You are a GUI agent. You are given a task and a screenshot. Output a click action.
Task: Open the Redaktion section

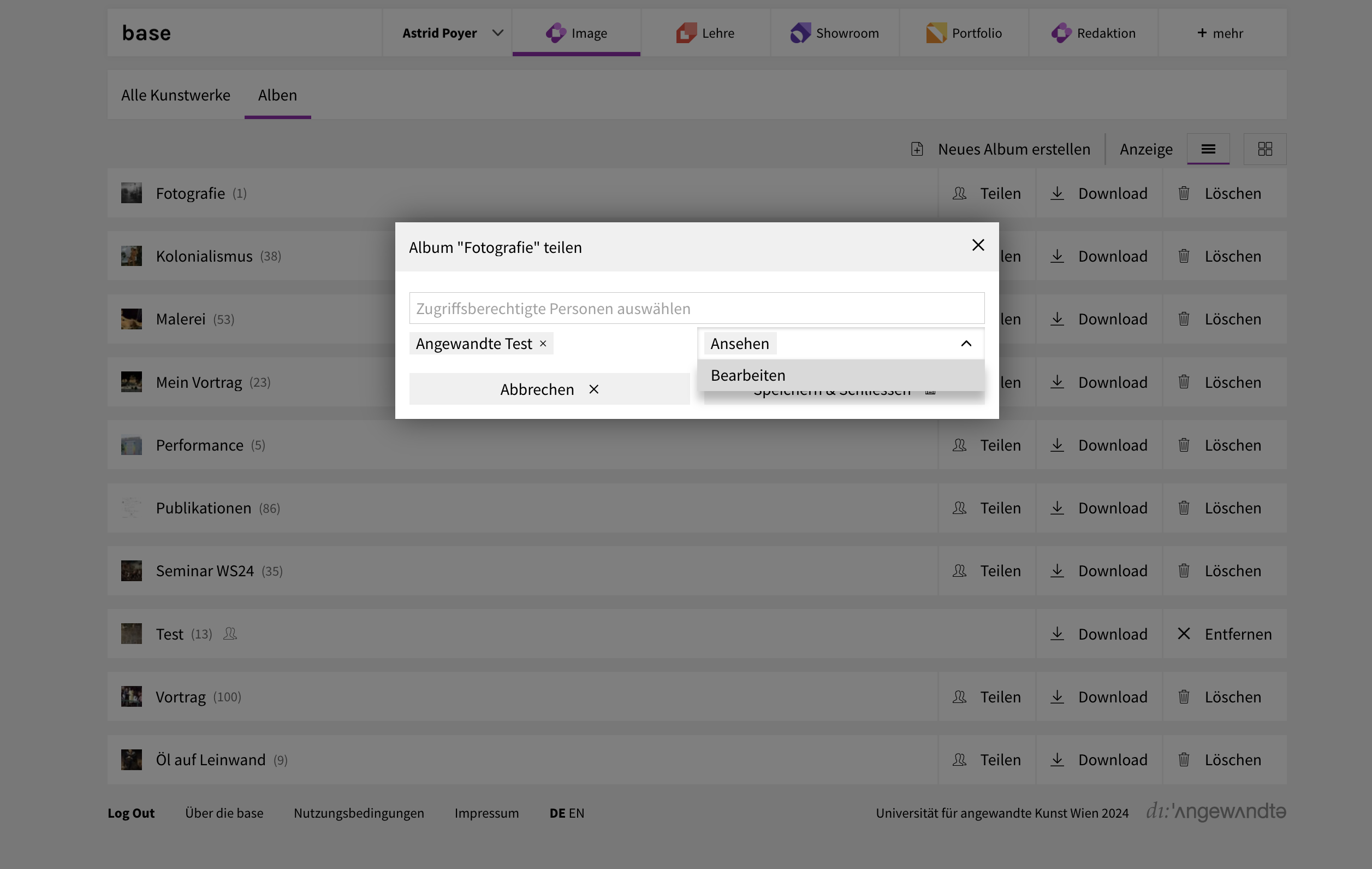point(1094,33)
